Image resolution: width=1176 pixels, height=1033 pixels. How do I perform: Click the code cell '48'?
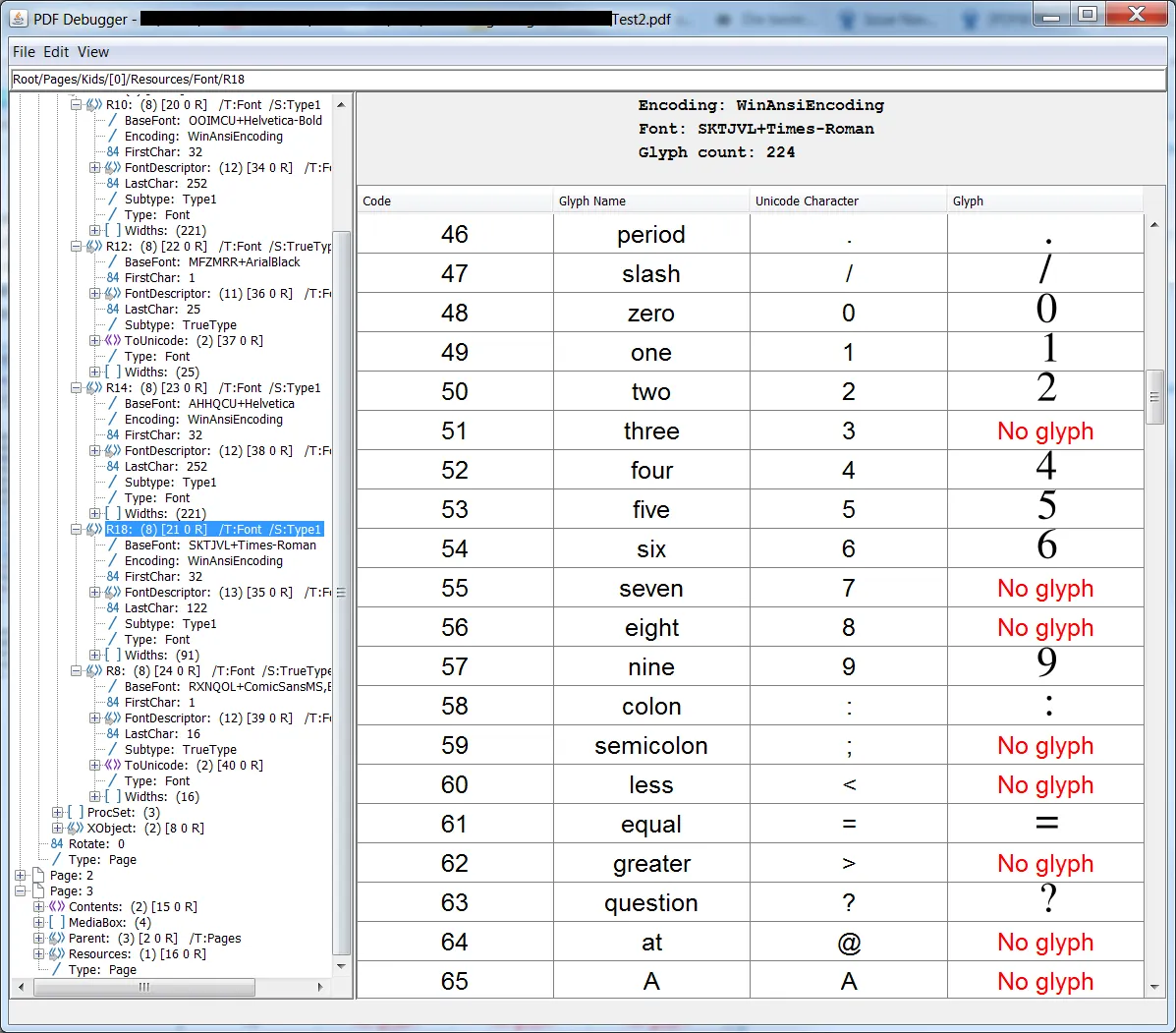pos(455,313)
